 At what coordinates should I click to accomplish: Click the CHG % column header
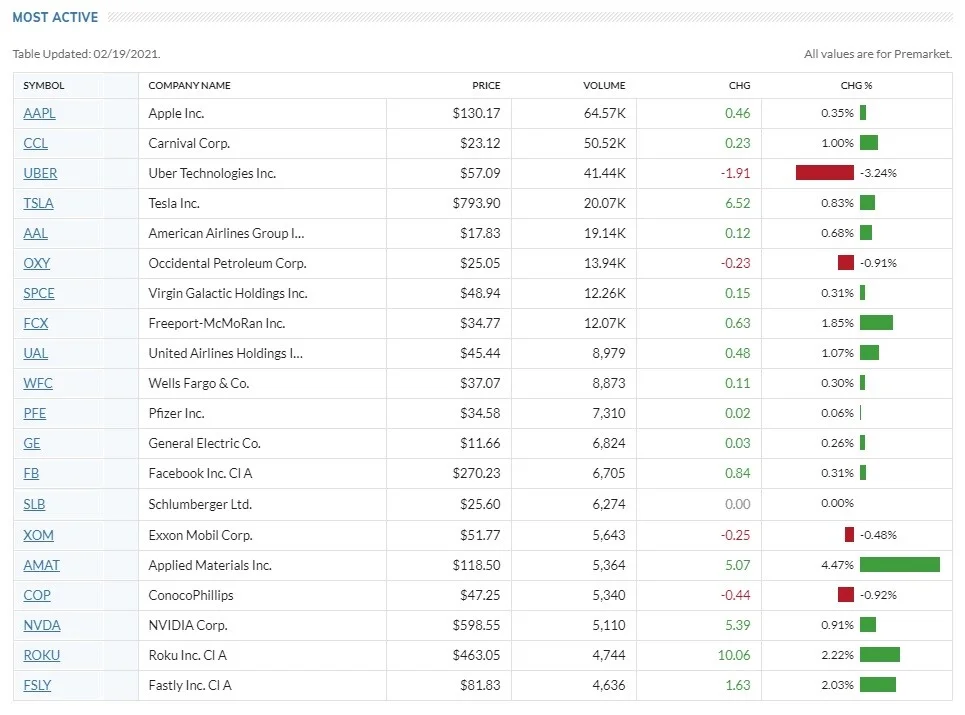pyautogui.click(x=857, y=86)
